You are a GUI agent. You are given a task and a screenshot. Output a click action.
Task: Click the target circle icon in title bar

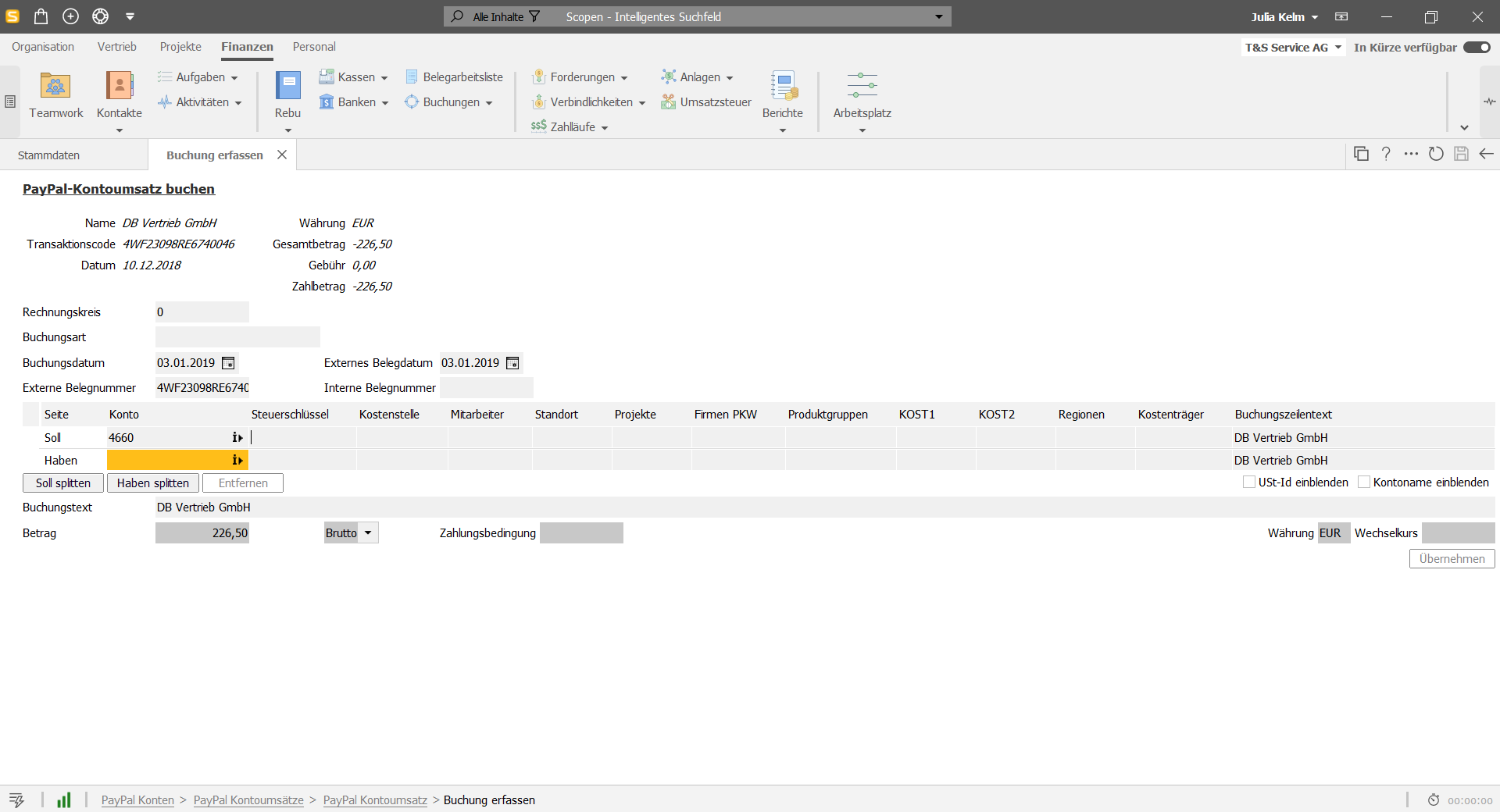tap(100, 16)
